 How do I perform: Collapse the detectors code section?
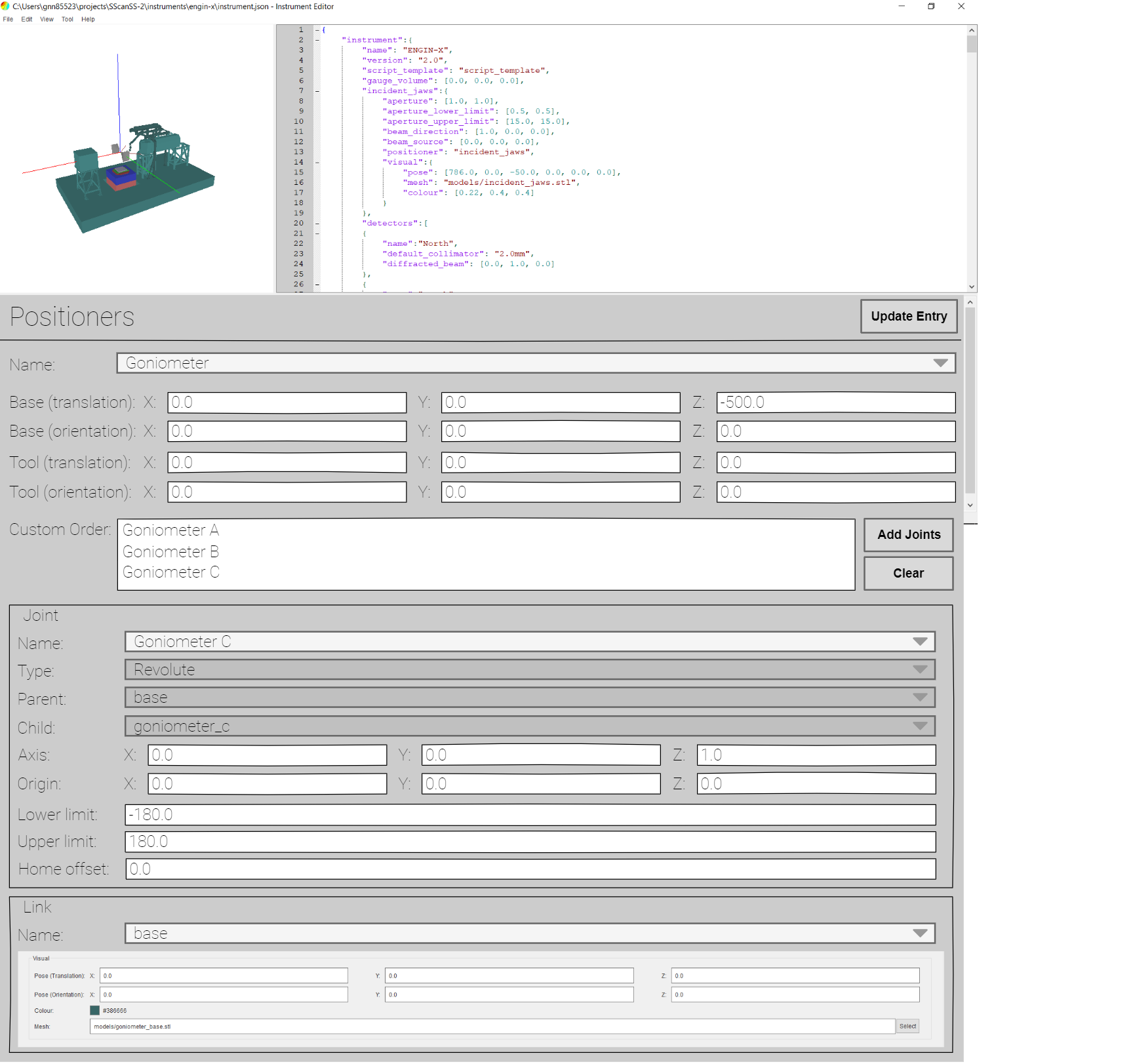317,223
